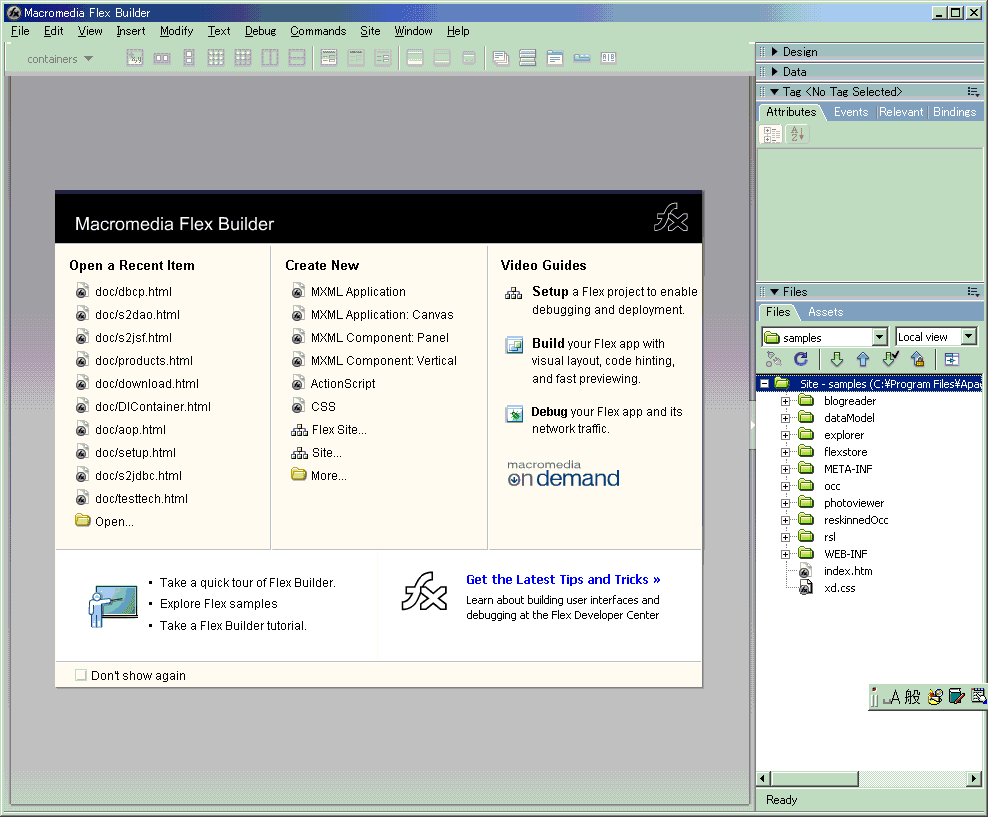Expand the WEB-INF folder

click(785, 554)
